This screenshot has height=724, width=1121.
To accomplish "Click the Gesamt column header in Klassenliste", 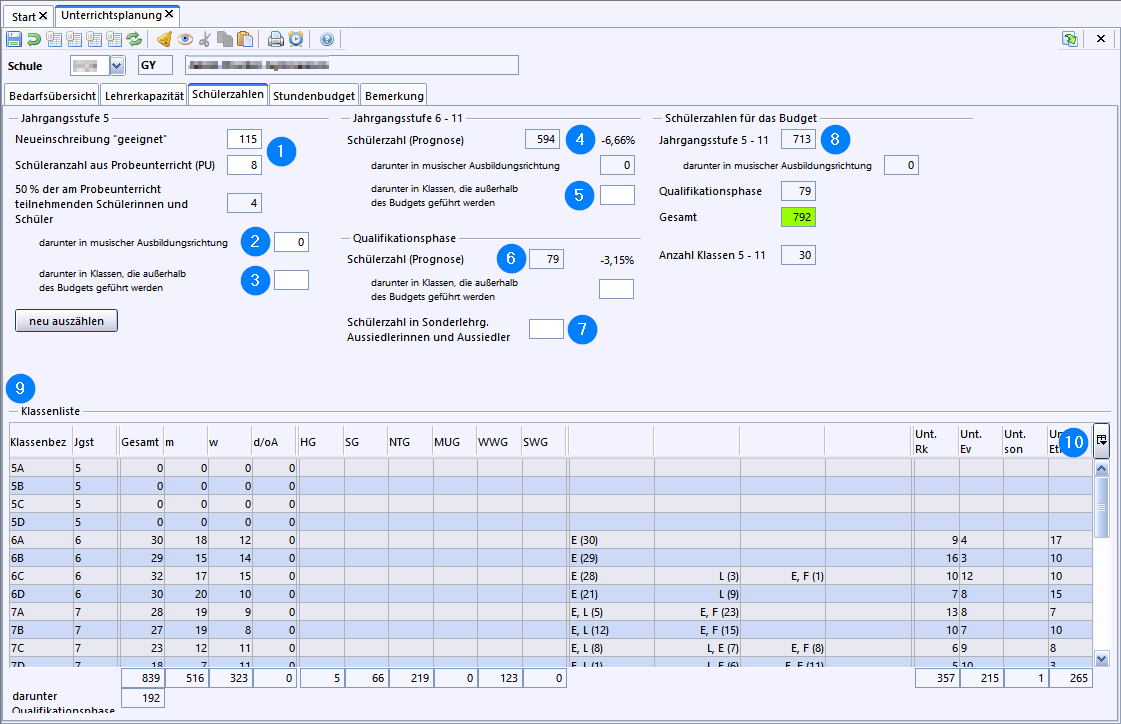I will pyautogui.click(x=141, y=442).
